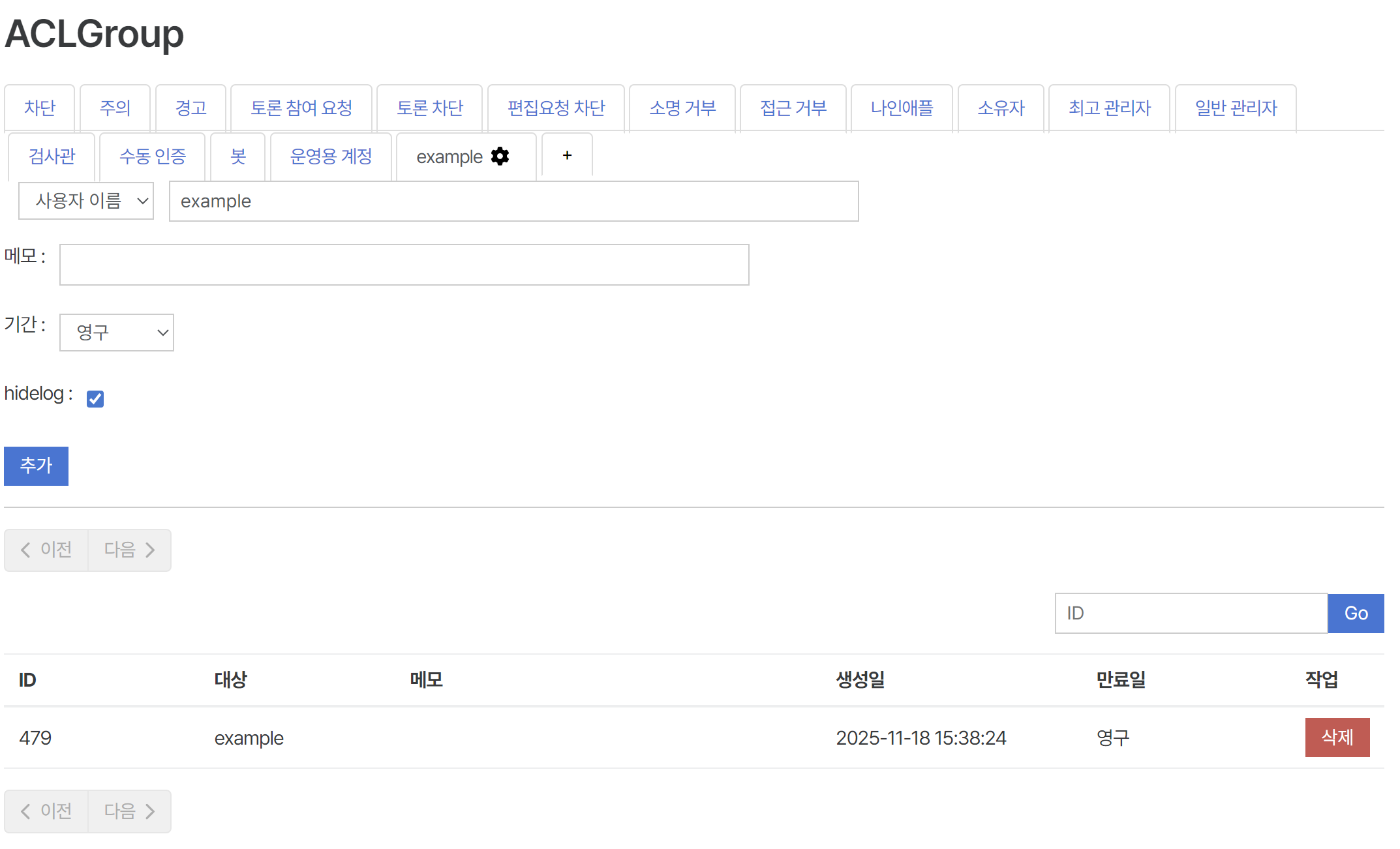
Task: Click the ID search input field
Action: click(1190, 613)
